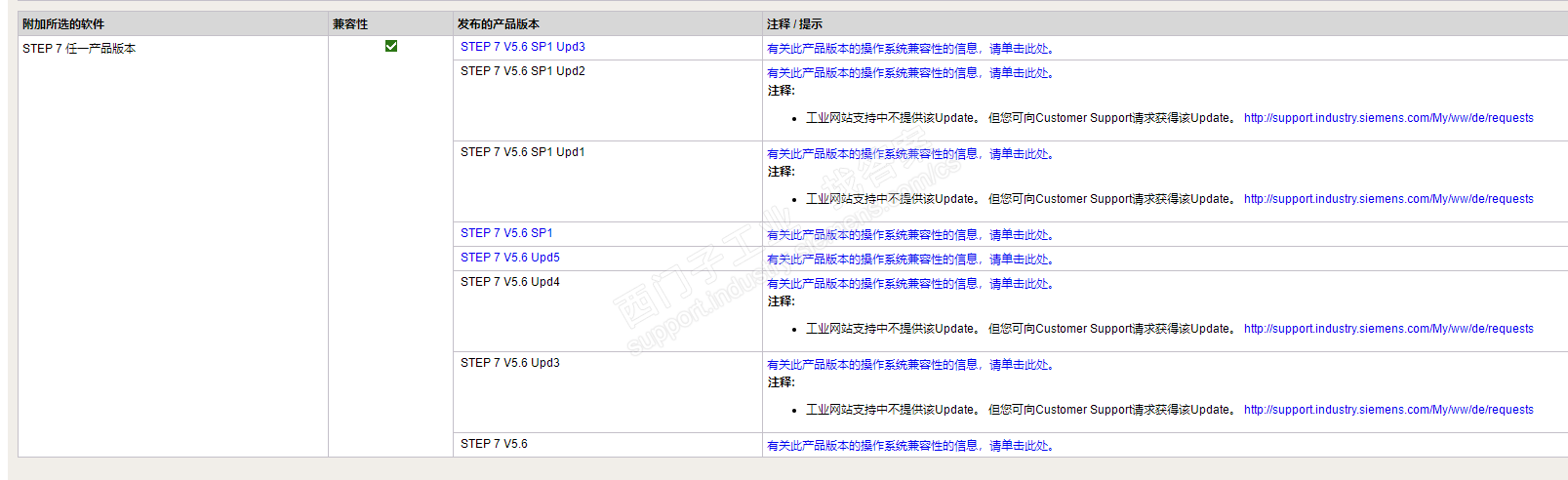This screenshot has width=1568, height=480.
Task: Open OS compatibility link in the V5.6 Upd5 row
Action: (909, 260)
